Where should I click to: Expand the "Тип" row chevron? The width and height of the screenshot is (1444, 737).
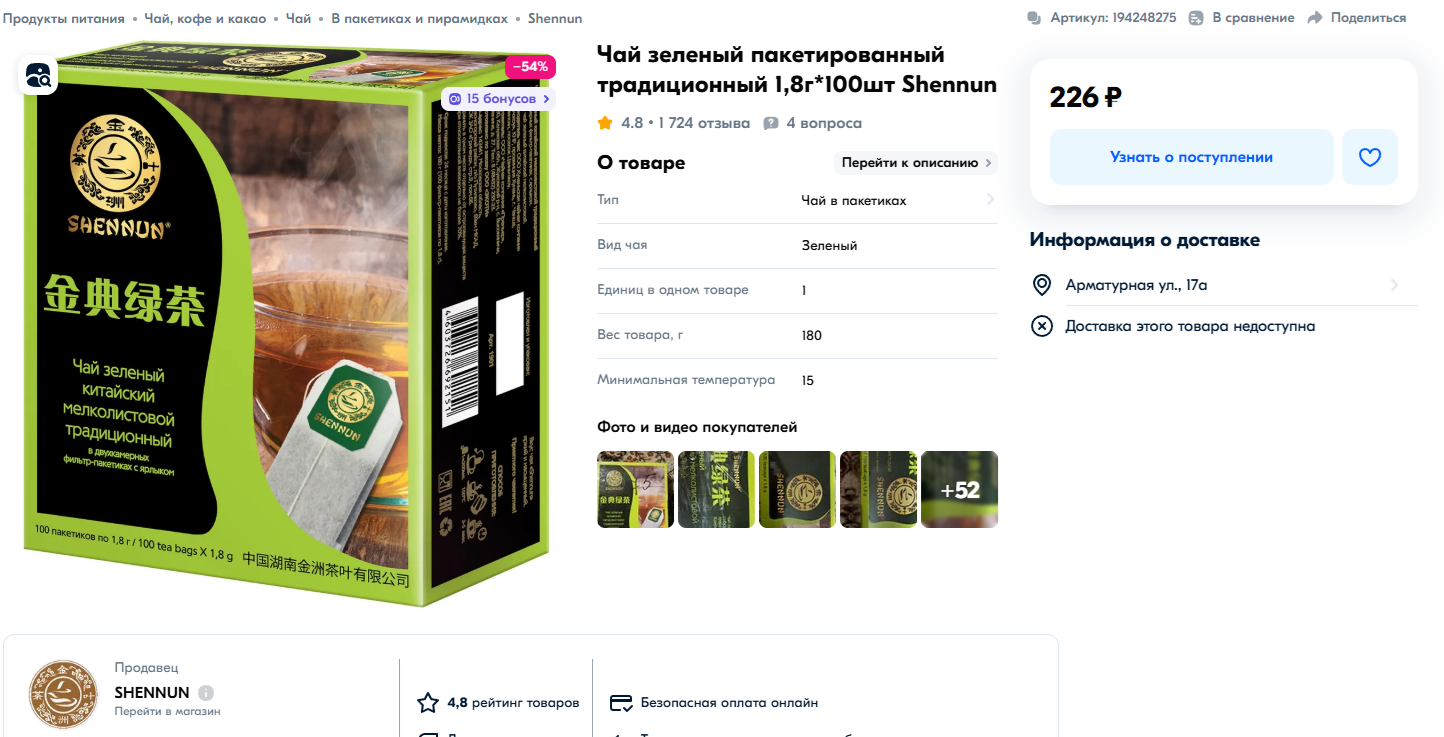pos(990,200)
